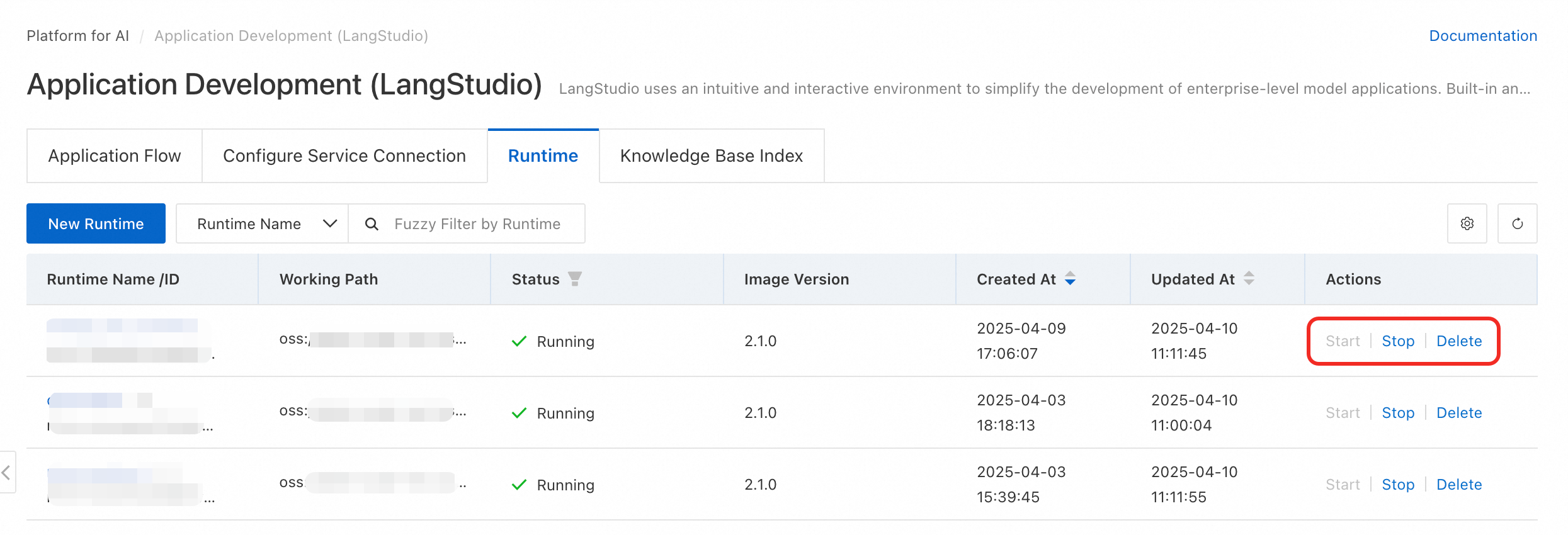Click the New Runtime button
The image size is (1568, 535).
[x=96, y=224]
